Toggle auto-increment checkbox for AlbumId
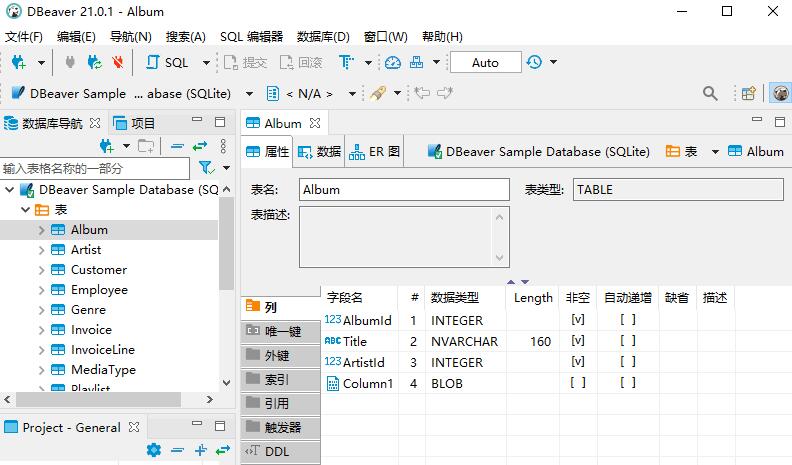This screenshot has width=792, height=465. point(628,320)
